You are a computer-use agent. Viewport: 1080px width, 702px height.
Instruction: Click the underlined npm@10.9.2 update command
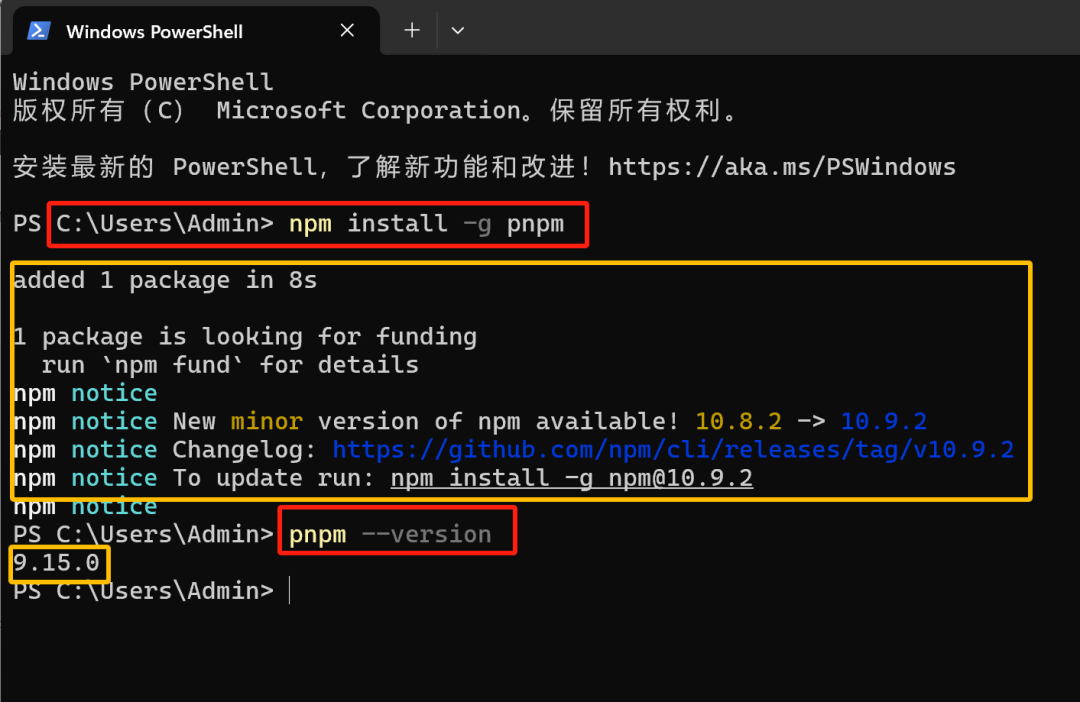pos(571,478)
